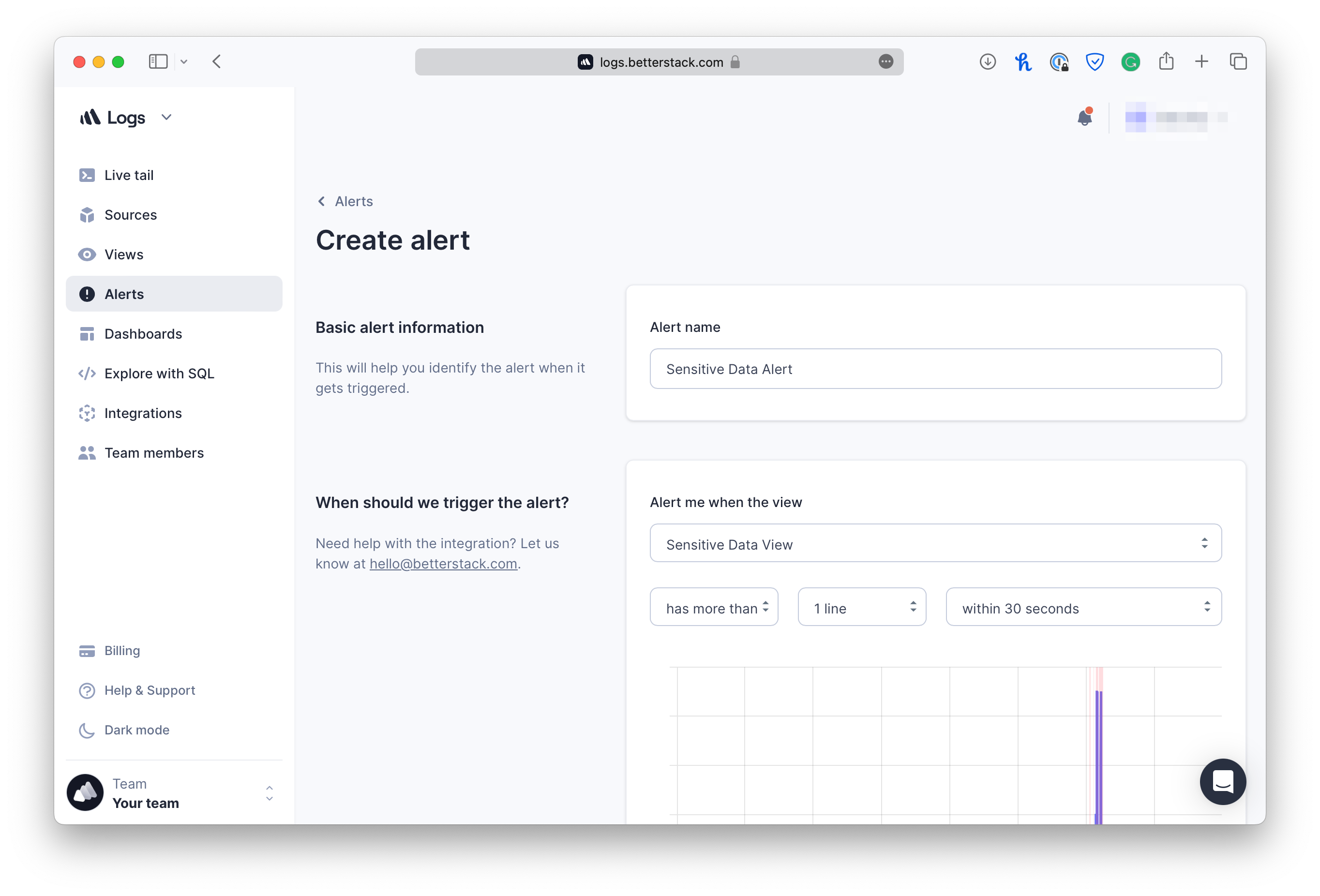The width and height of the screenshot is (1320, 896).
Task: Open the blue shield extension
Action: (x=1095, y=62)
